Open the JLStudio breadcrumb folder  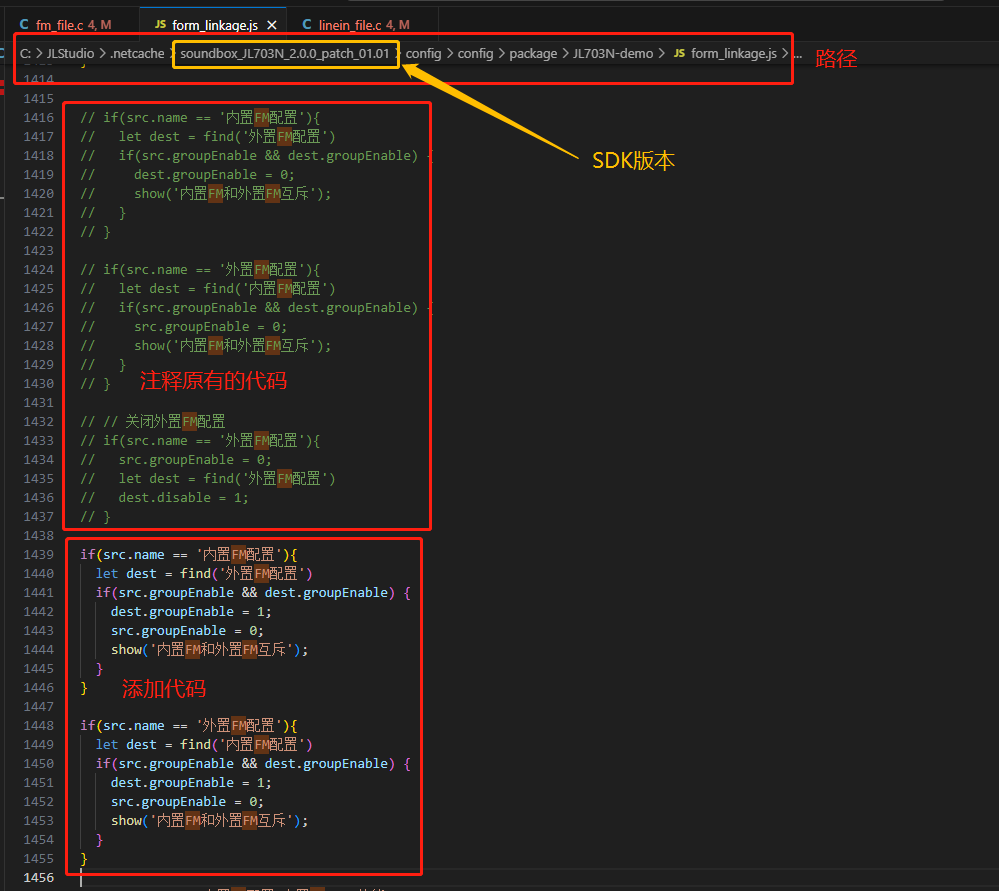70,54
